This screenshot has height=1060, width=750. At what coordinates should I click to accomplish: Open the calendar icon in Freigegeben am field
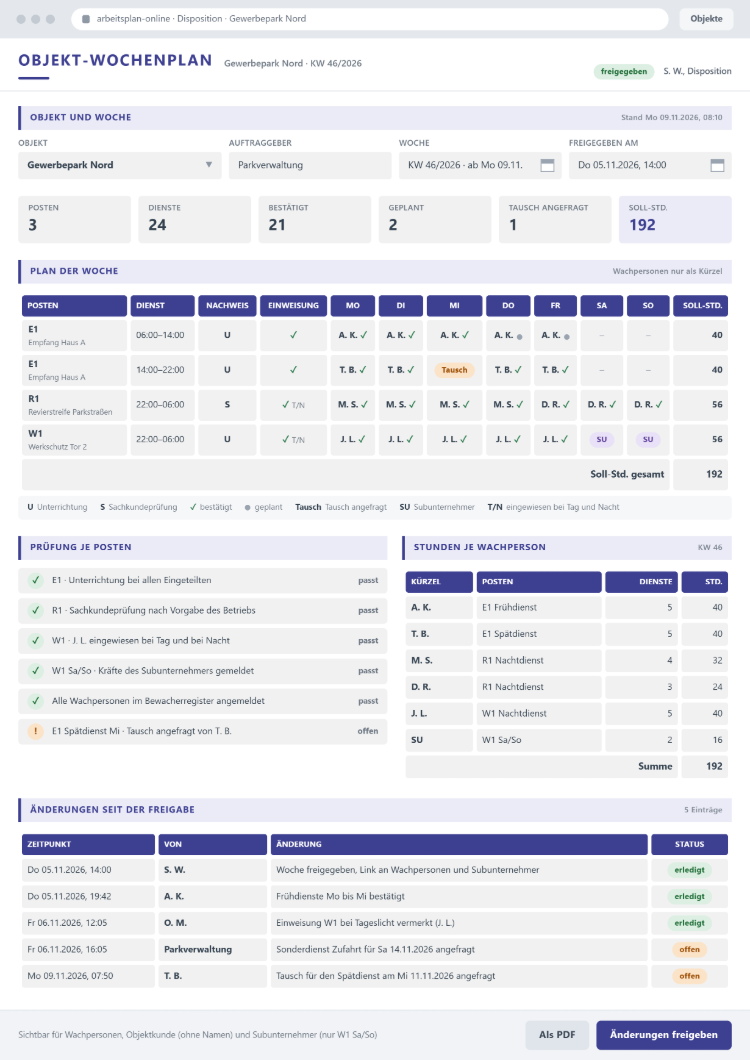tap(717, 165)
